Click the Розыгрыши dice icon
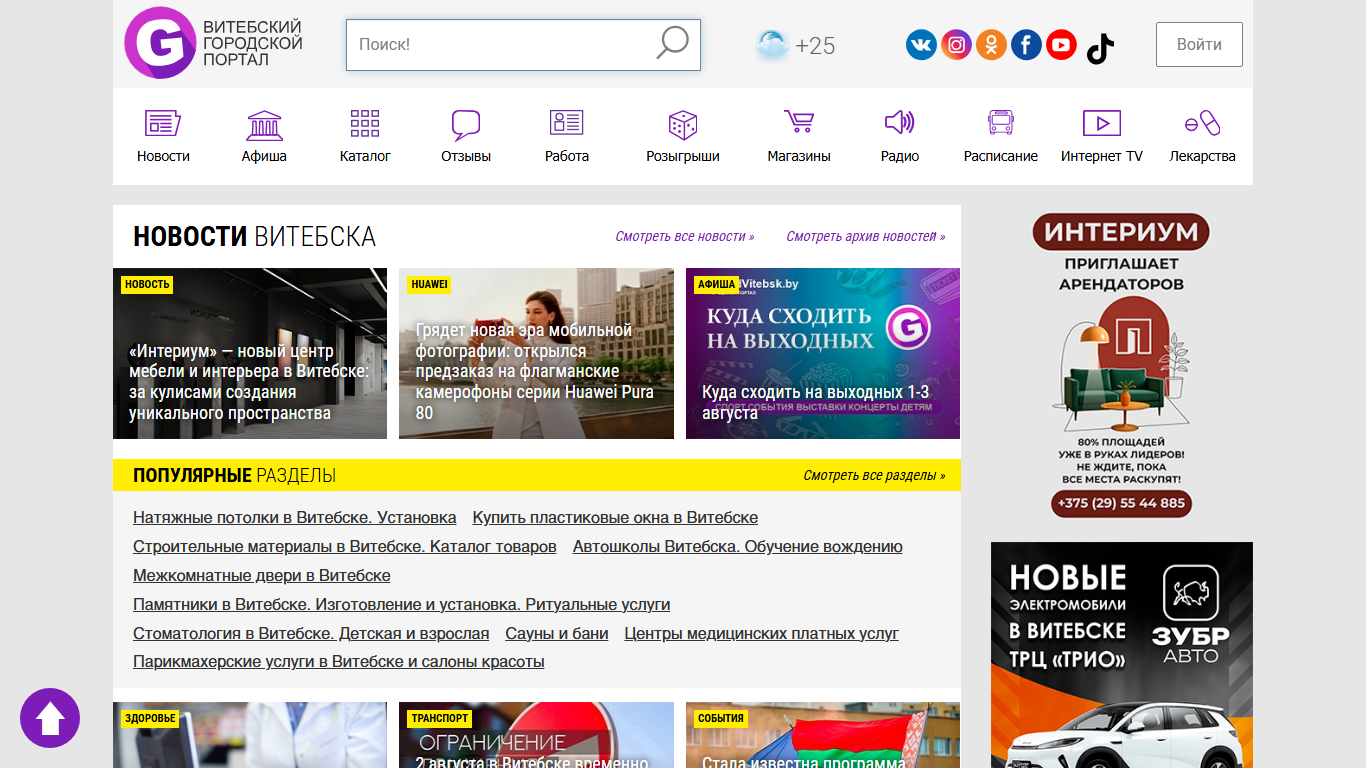This screenshot has height=768, width=1366. point(683,124)
